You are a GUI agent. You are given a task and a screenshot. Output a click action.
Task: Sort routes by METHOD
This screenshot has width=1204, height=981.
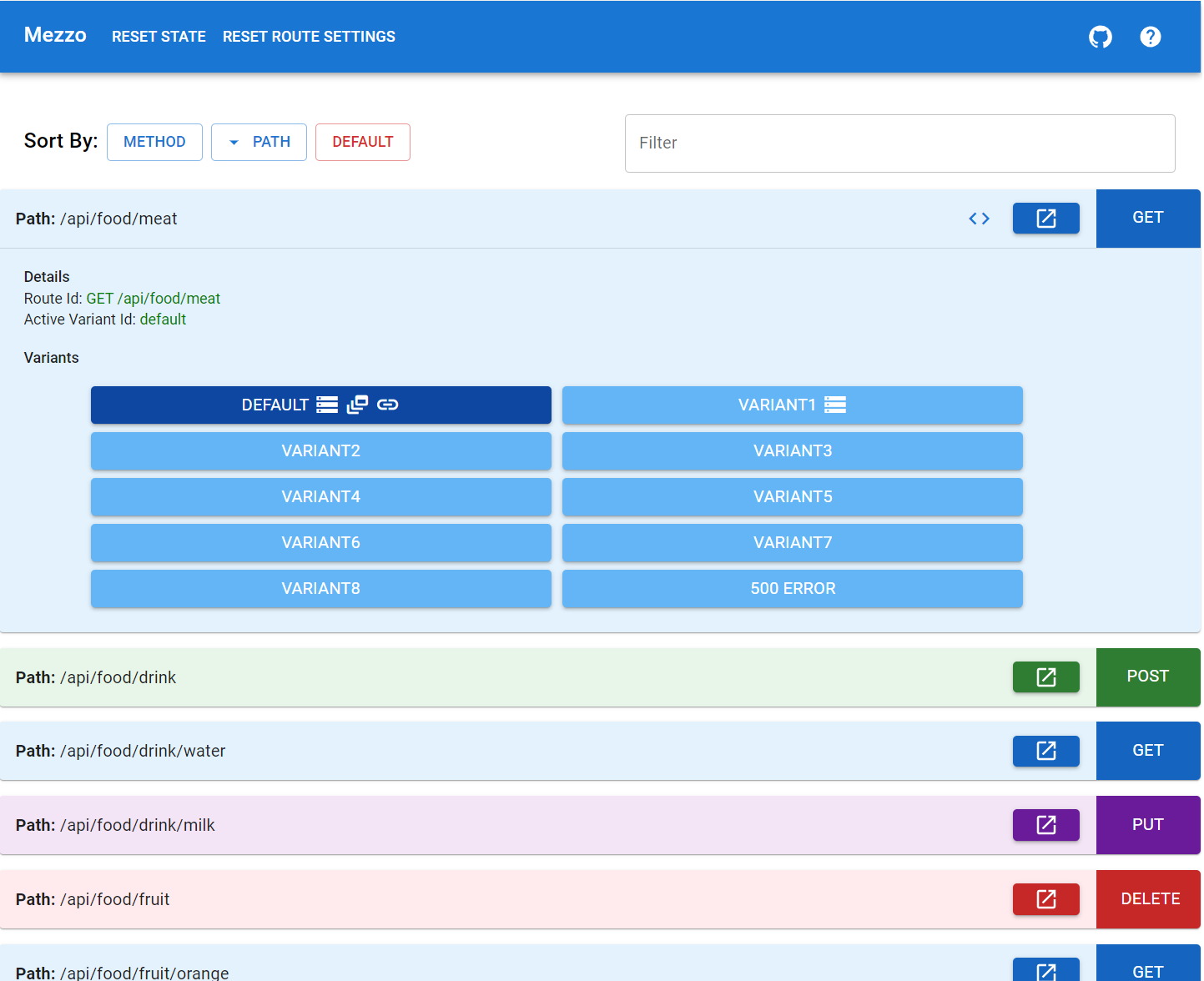(x=154, y=142)
